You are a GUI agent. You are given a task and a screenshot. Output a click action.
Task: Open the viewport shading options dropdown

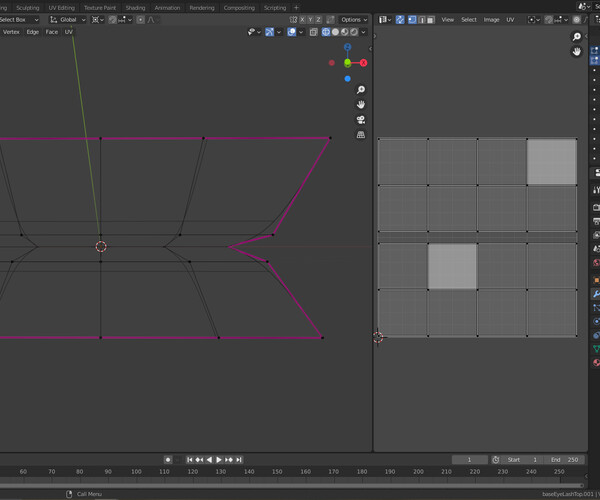tap(363, 32)
